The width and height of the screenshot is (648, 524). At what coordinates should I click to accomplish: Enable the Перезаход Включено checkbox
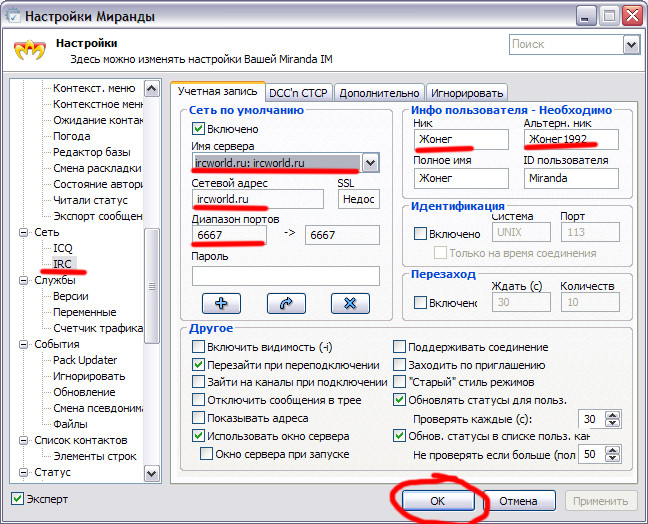(420, 302)
